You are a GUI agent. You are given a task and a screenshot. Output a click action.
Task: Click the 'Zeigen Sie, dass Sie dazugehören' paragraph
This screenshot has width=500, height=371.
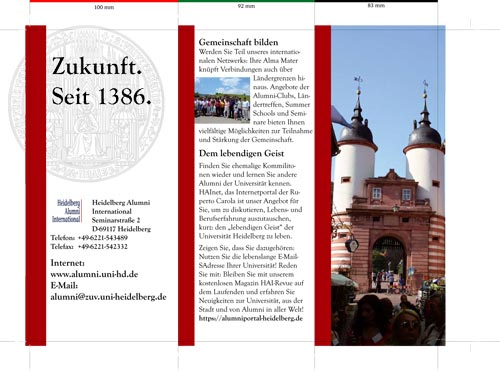[x=251, y=279]
